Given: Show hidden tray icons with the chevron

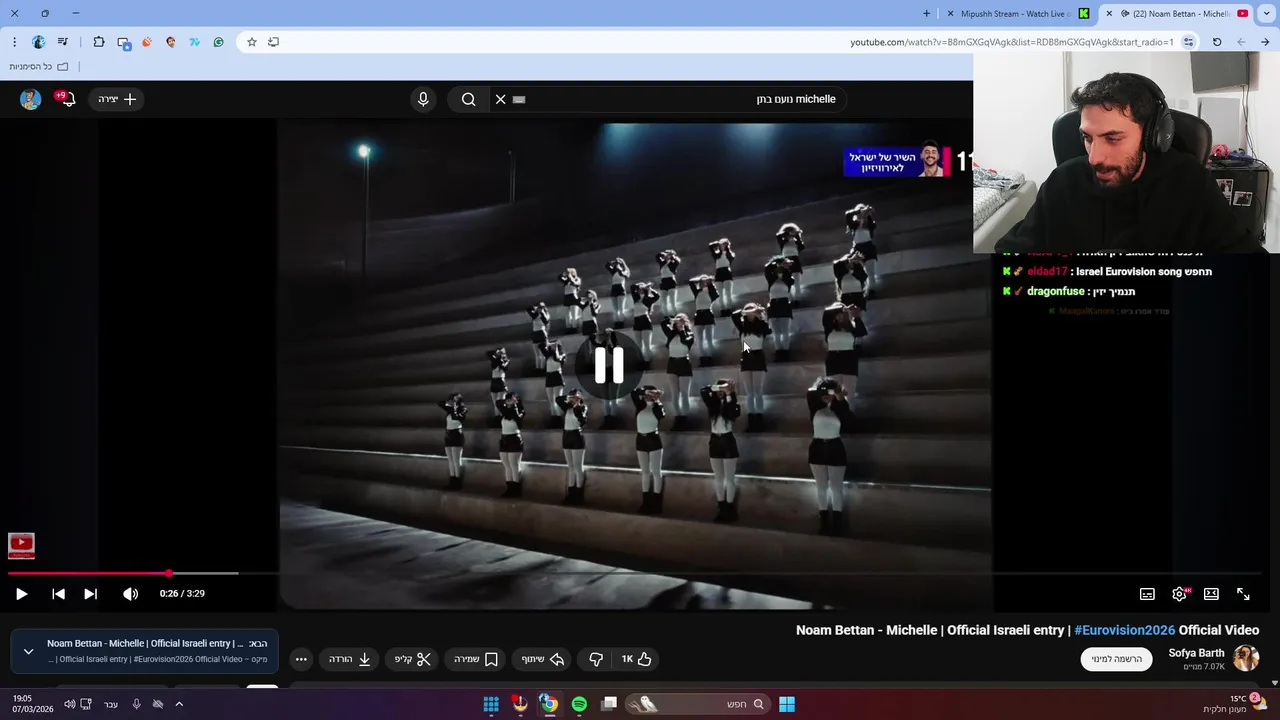Looking at the screenshot, I should pyautogui.click(x=179, y=704).
